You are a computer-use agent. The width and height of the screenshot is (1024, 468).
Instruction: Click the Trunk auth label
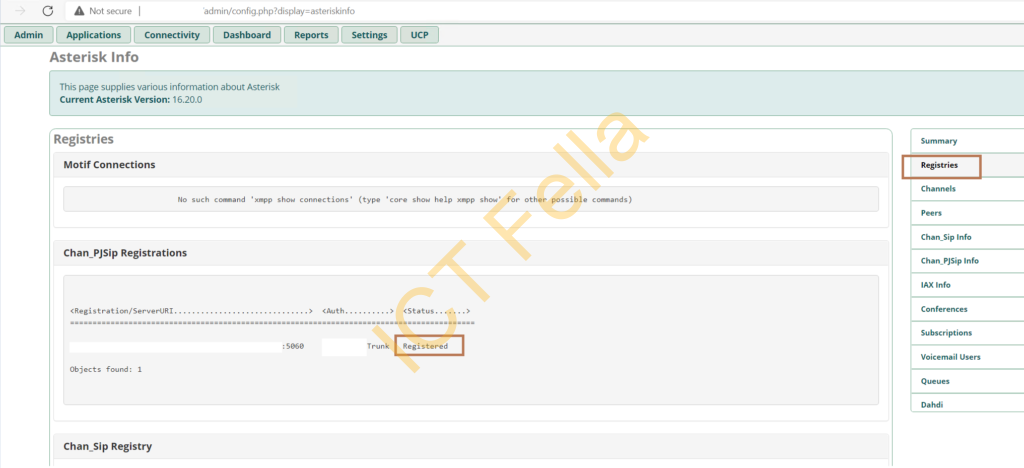(x=377, y=346)
